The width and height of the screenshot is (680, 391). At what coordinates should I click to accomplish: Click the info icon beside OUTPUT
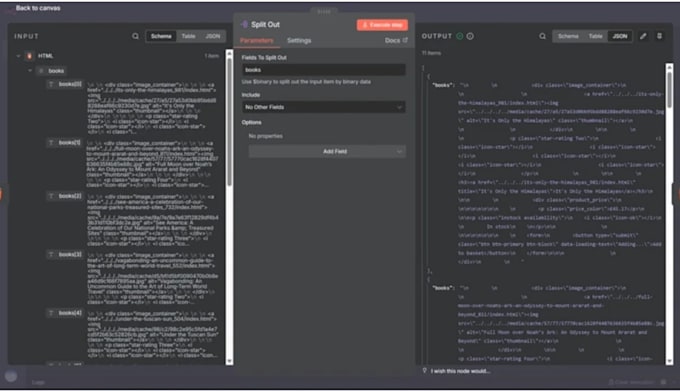470,36
